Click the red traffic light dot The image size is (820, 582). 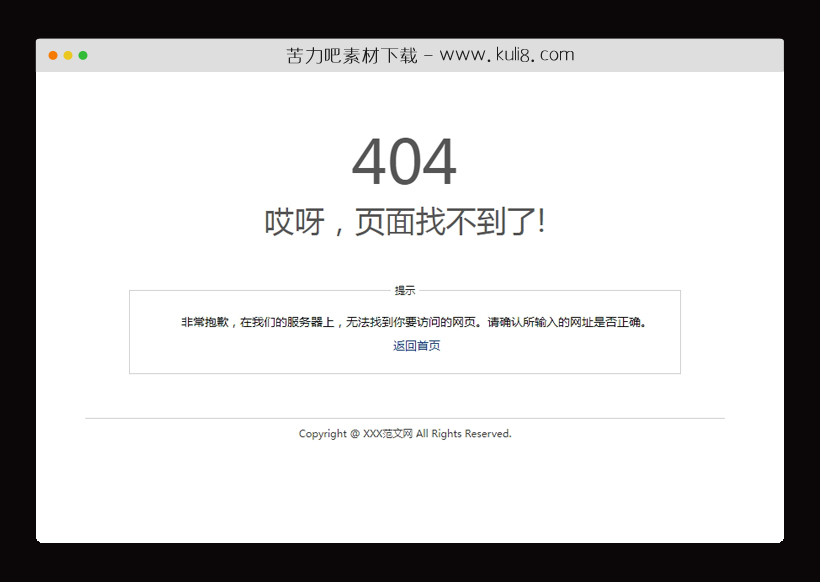pos(51,55)
